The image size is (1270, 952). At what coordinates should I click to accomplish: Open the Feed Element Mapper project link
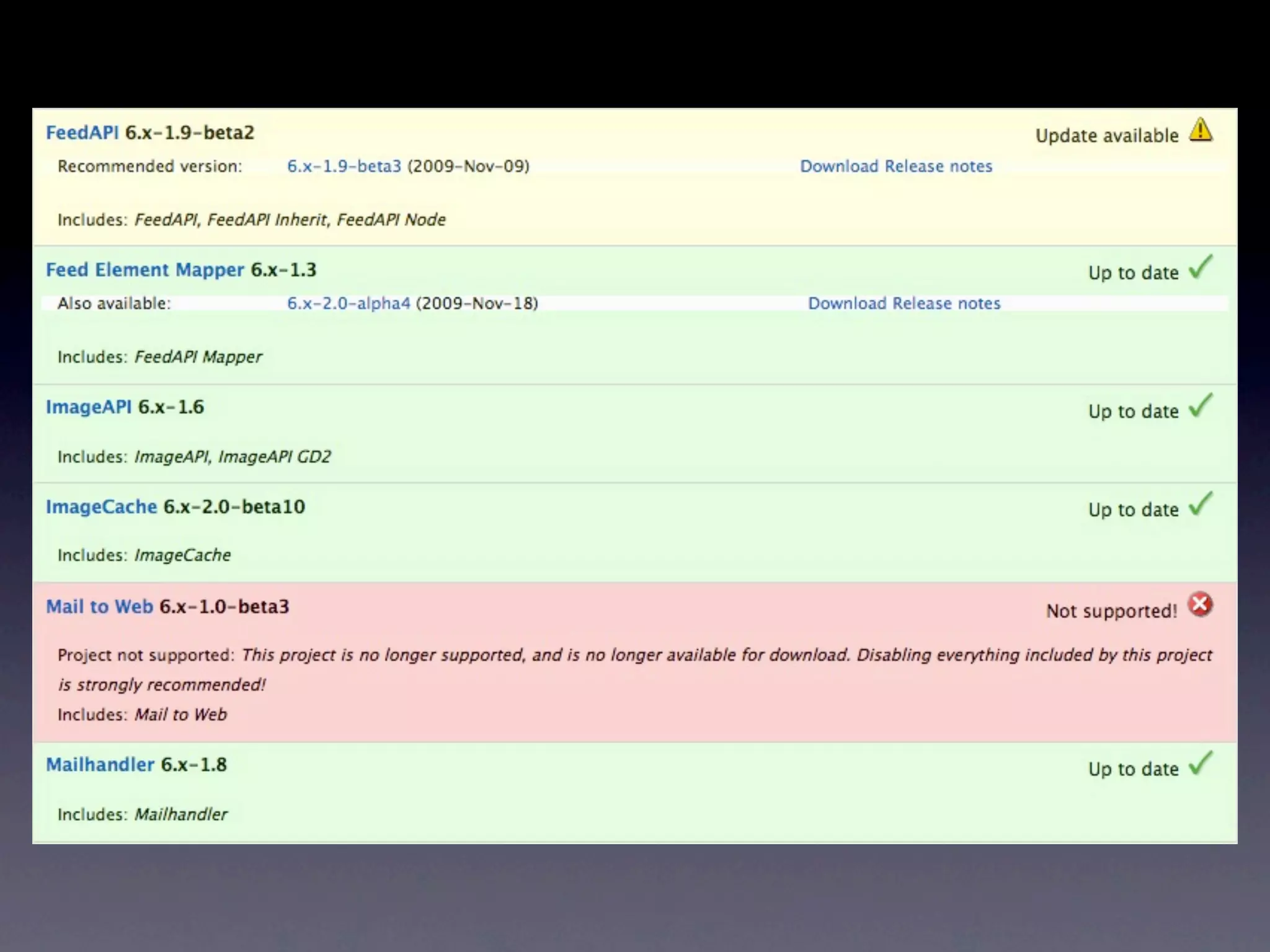pos(145,270)
